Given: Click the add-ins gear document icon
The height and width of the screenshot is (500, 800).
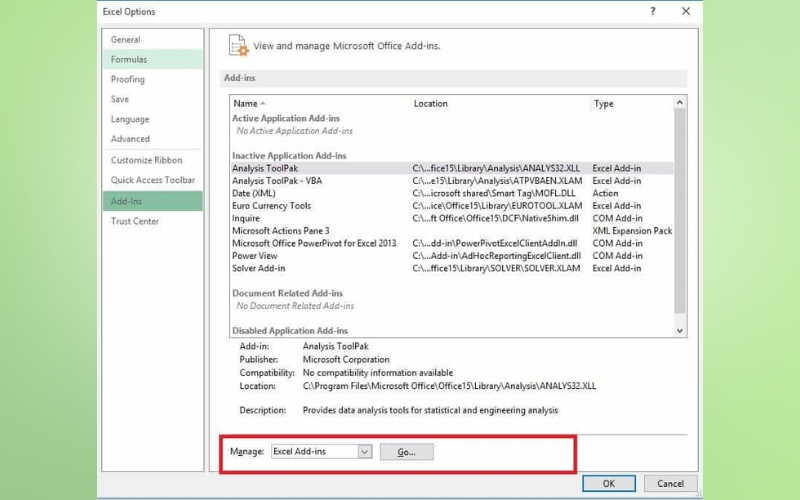Looking at the screenshot, I should coord(238,45).
